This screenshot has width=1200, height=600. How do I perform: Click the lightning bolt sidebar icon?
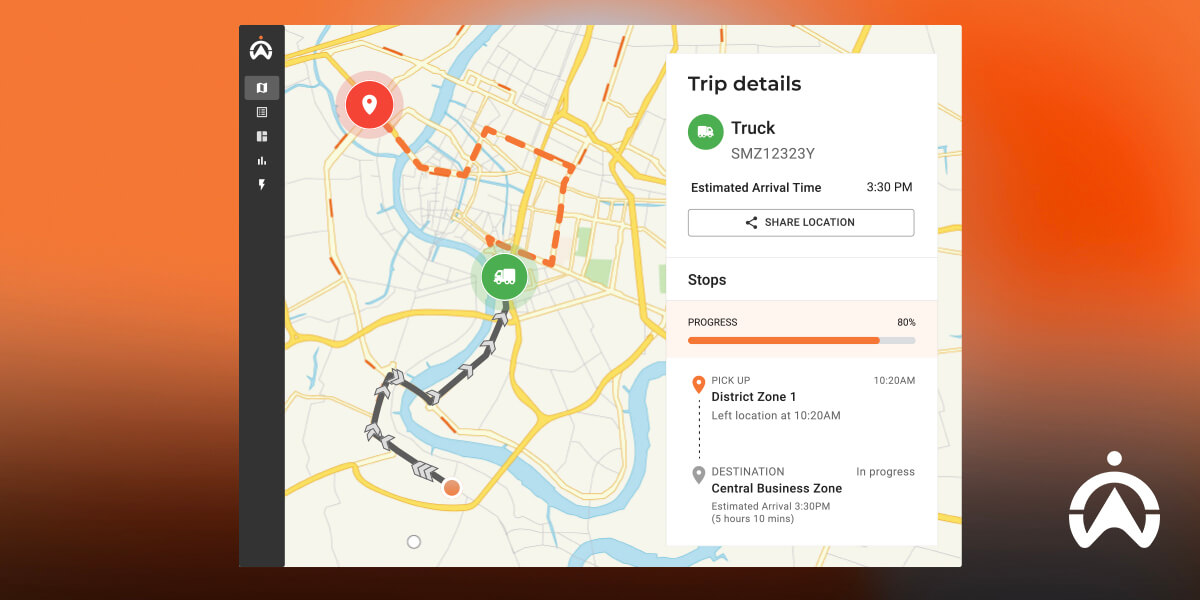pos(261,184)
